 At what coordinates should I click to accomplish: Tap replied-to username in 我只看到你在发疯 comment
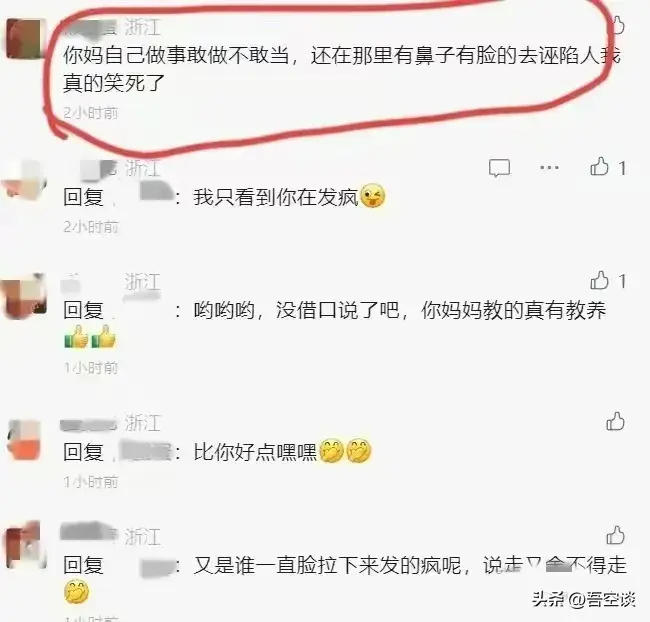pos(156,192)
